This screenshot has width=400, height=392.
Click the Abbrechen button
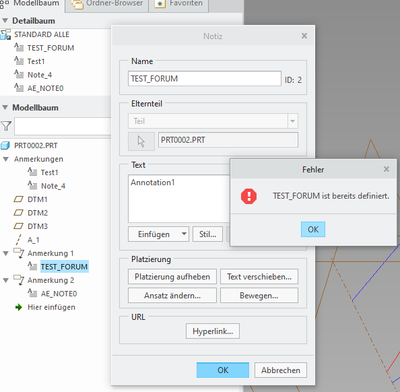(x=281, y=370)
